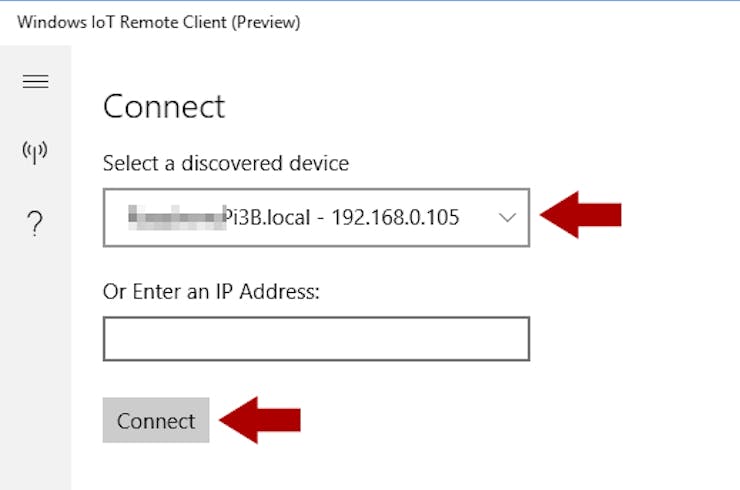Click the red arrow beside Connect button
This screenshot has height=490, width=740.
(x=260, y=420)
